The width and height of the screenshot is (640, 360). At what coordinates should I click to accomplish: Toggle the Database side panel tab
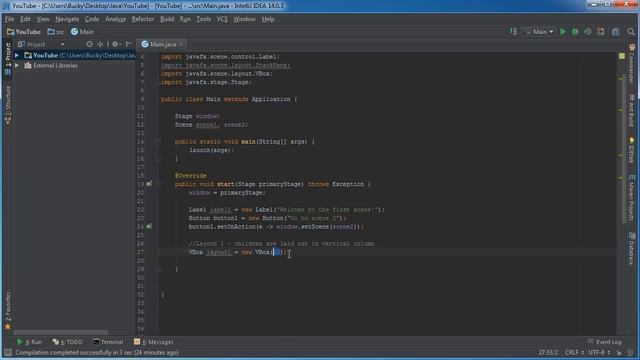coord(631,248)
